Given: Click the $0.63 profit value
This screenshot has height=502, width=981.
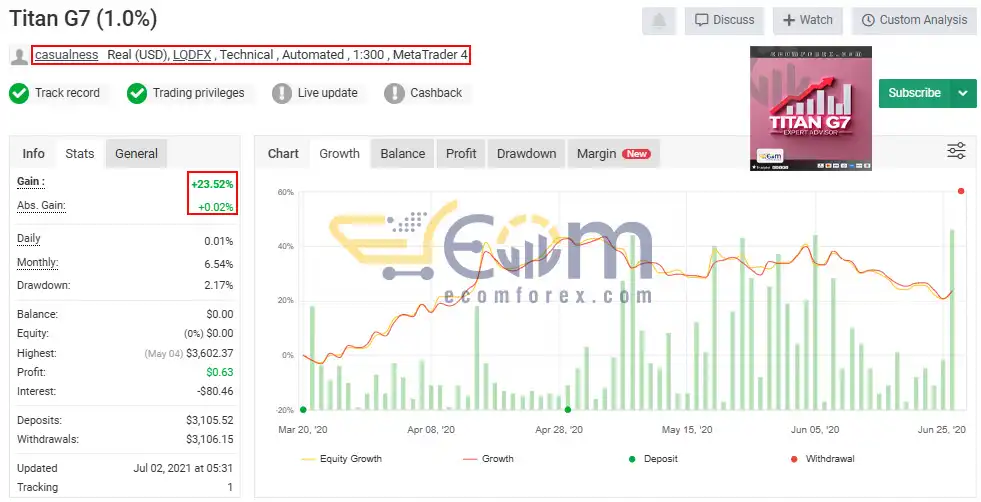Looking at the screenshot, I should point(220,372).
